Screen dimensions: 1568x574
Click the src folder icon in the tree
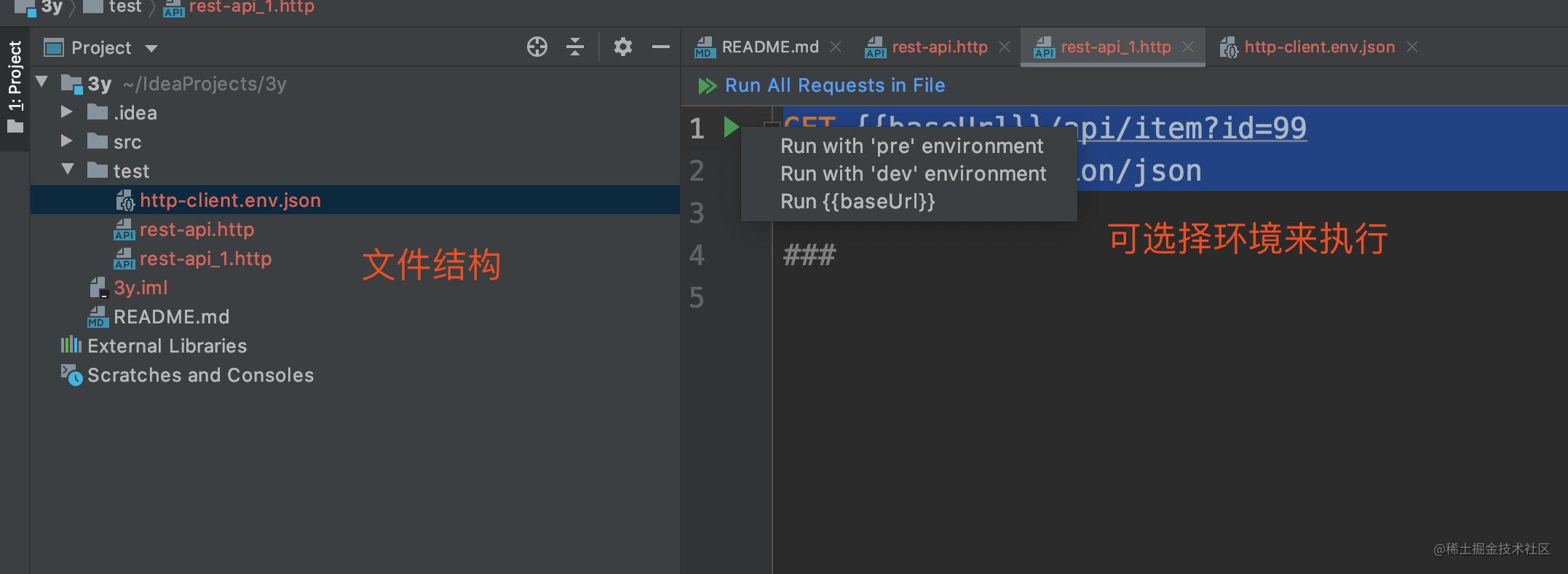pos(97,141)
